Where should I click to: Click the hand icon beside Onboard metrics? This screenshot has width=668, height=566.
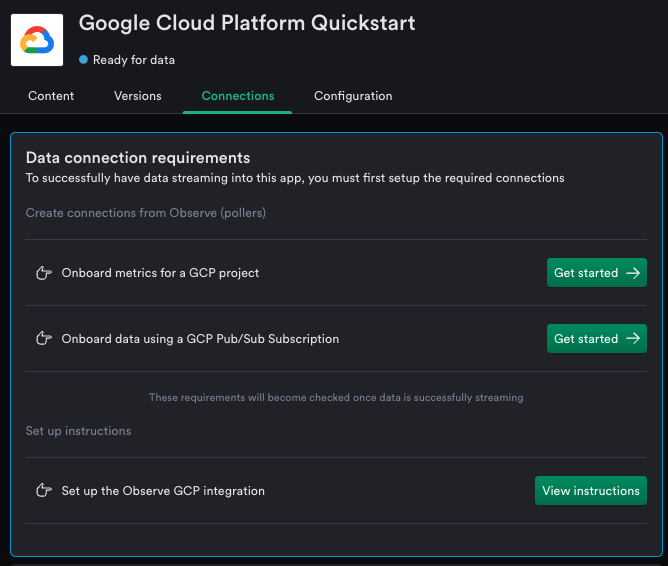pyautogui.click(x=44, y=273)
